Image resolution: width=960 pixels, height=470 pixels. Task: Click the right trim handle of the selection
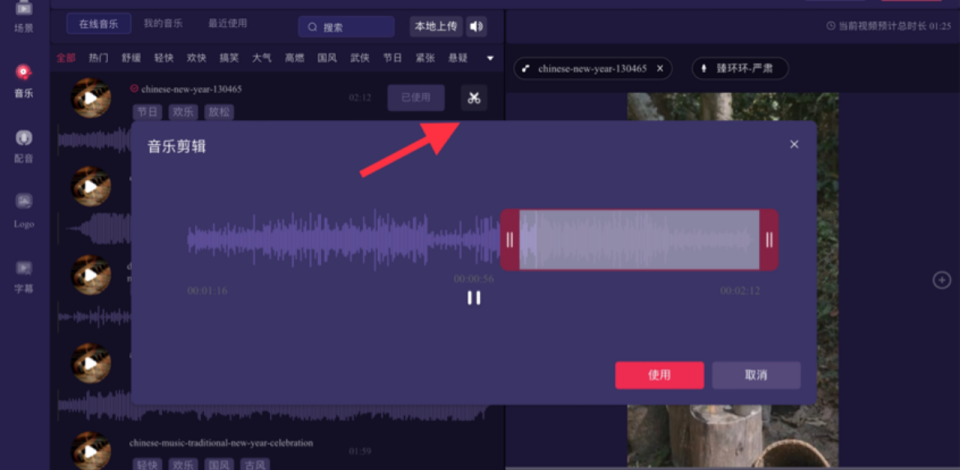pos(769,240)
